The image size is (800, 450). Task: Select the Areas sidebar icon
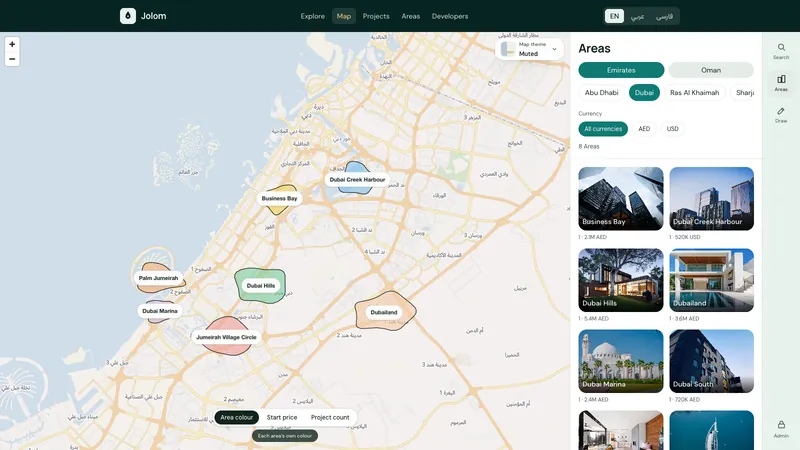[x=781, y=83]
